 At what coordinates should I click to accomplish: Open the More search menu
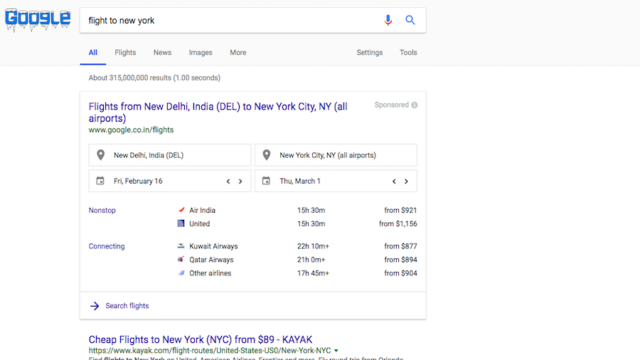pyautogui.click(x=238, y=53)
